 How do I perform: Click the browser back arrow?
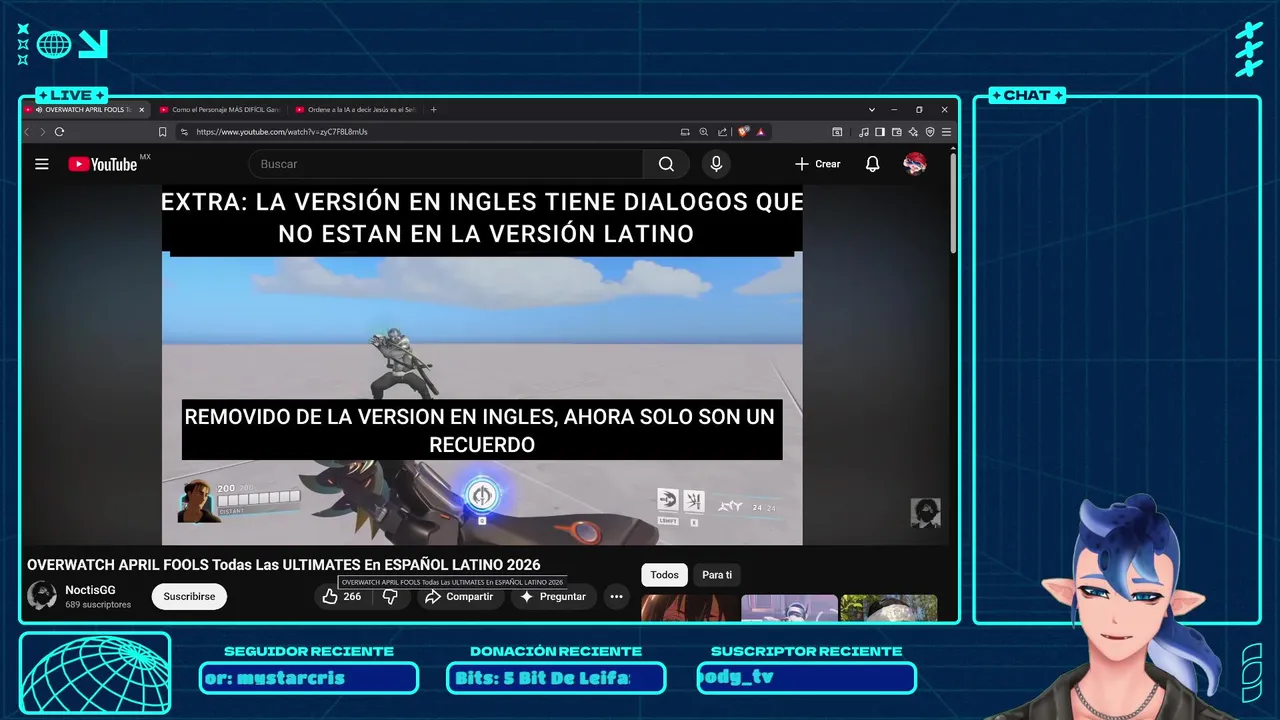pos(28,132)
